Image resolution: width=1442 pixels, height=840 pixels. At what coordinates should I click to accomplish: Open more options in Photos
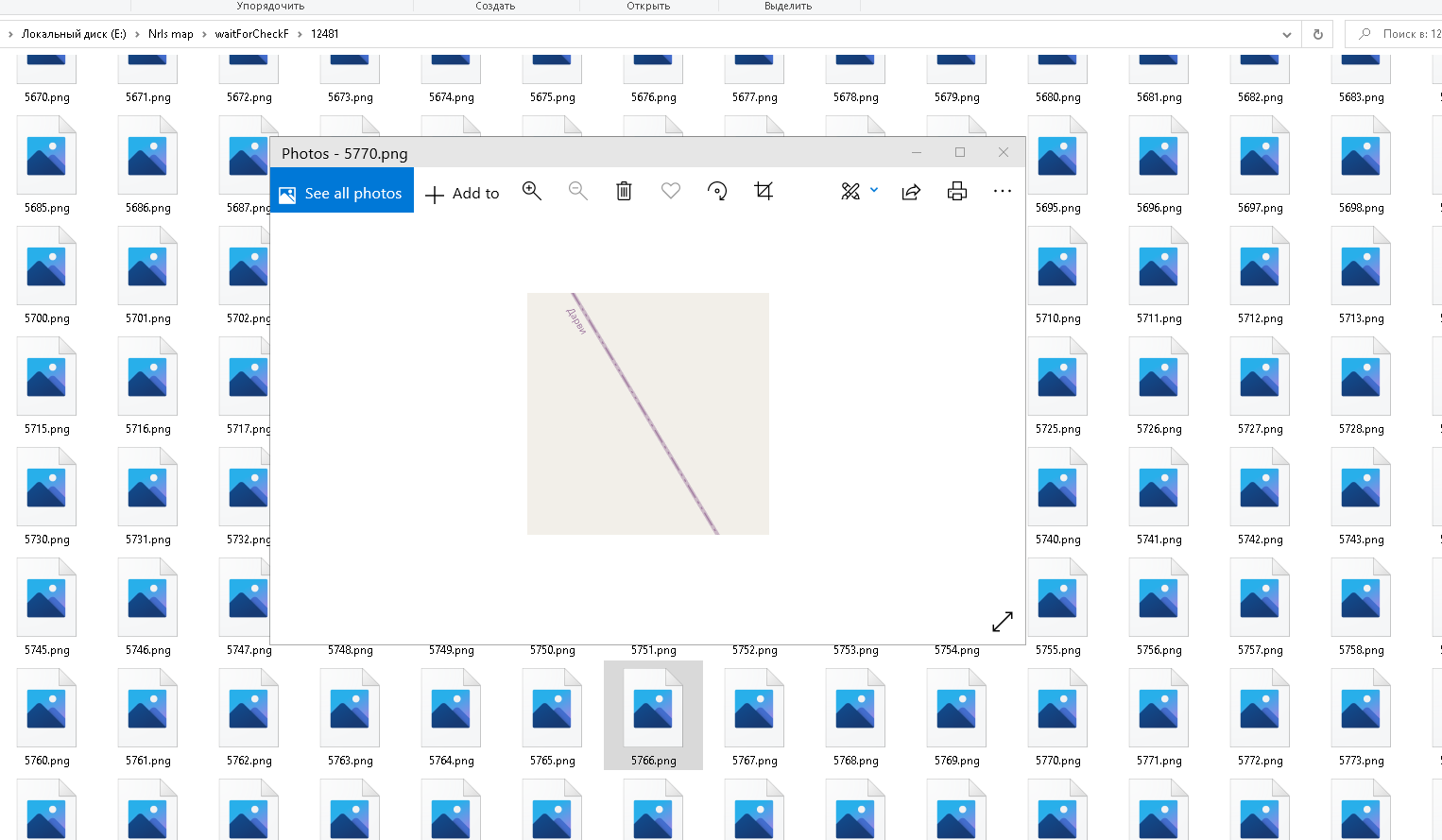pyautogui.click(x=1003, y=191)
